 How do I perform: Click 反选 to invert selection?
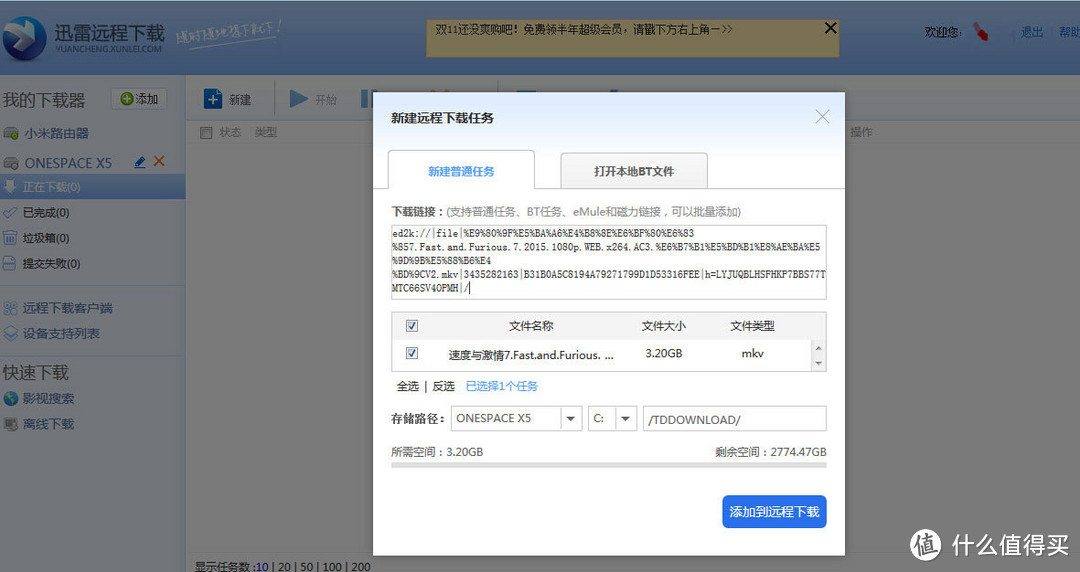(444, 386)
